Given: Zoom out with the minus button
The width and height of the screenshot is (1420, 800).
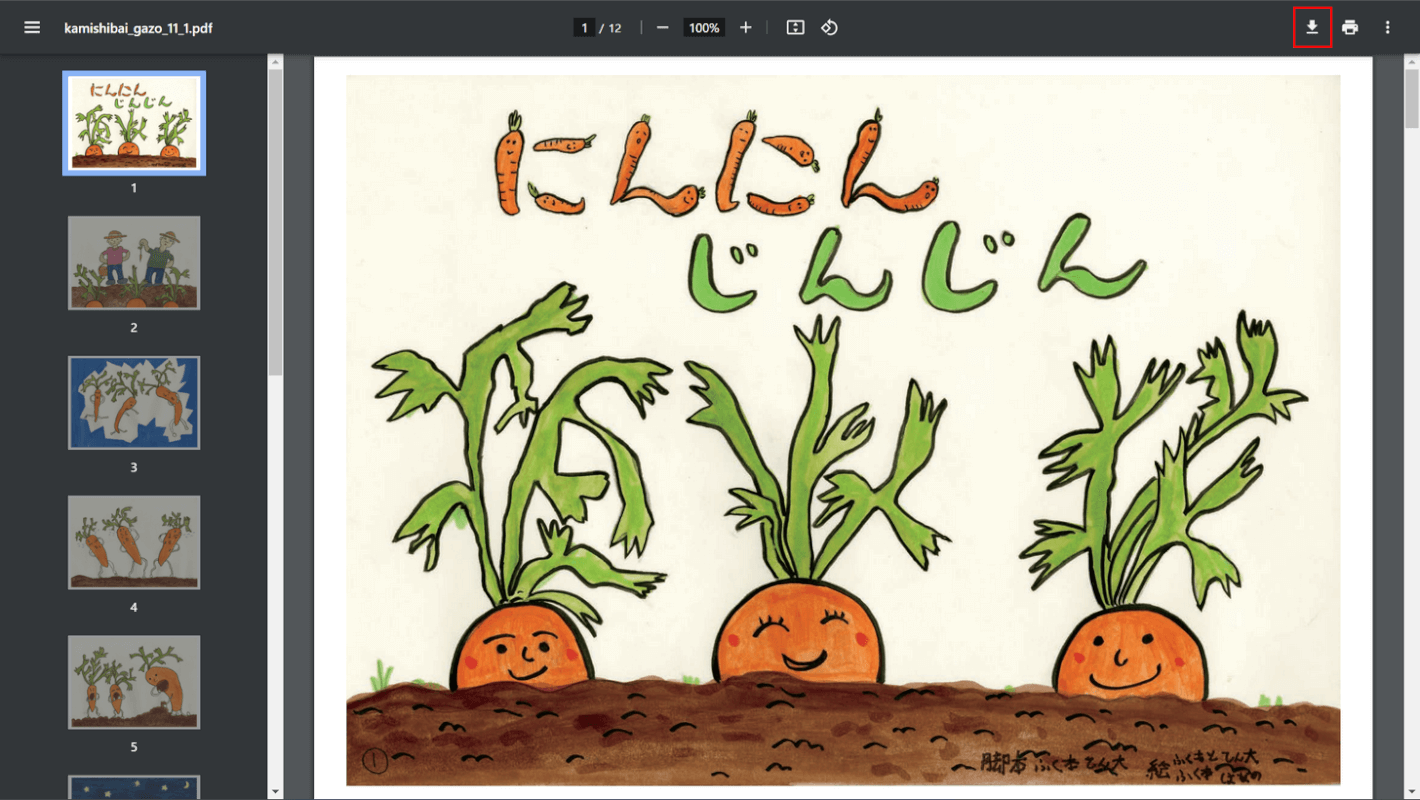Looking at the screenshot, I should (662, 28).
